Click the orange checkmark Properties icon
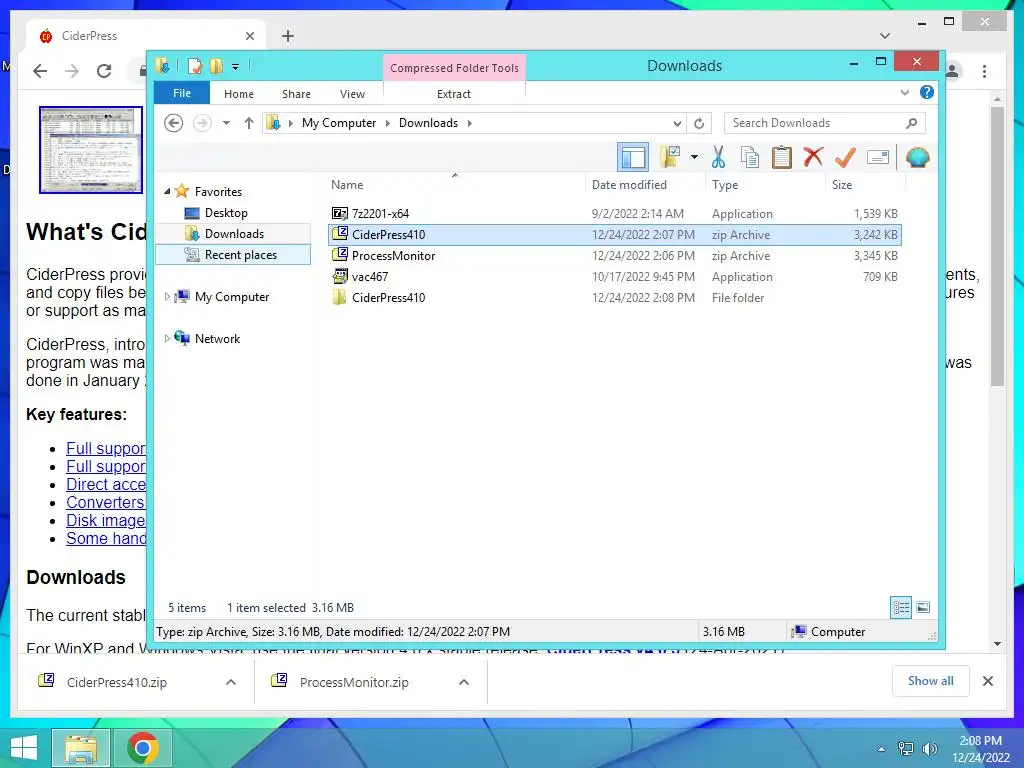This screenshot has width=1024, height=768. tap(845, 157)
